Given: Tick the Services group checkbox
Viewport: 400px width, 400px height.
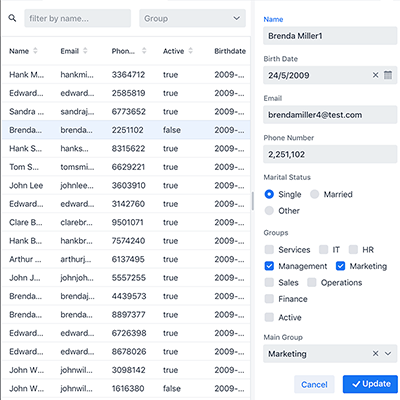Looking at the screenshot, I should [269, 250].
